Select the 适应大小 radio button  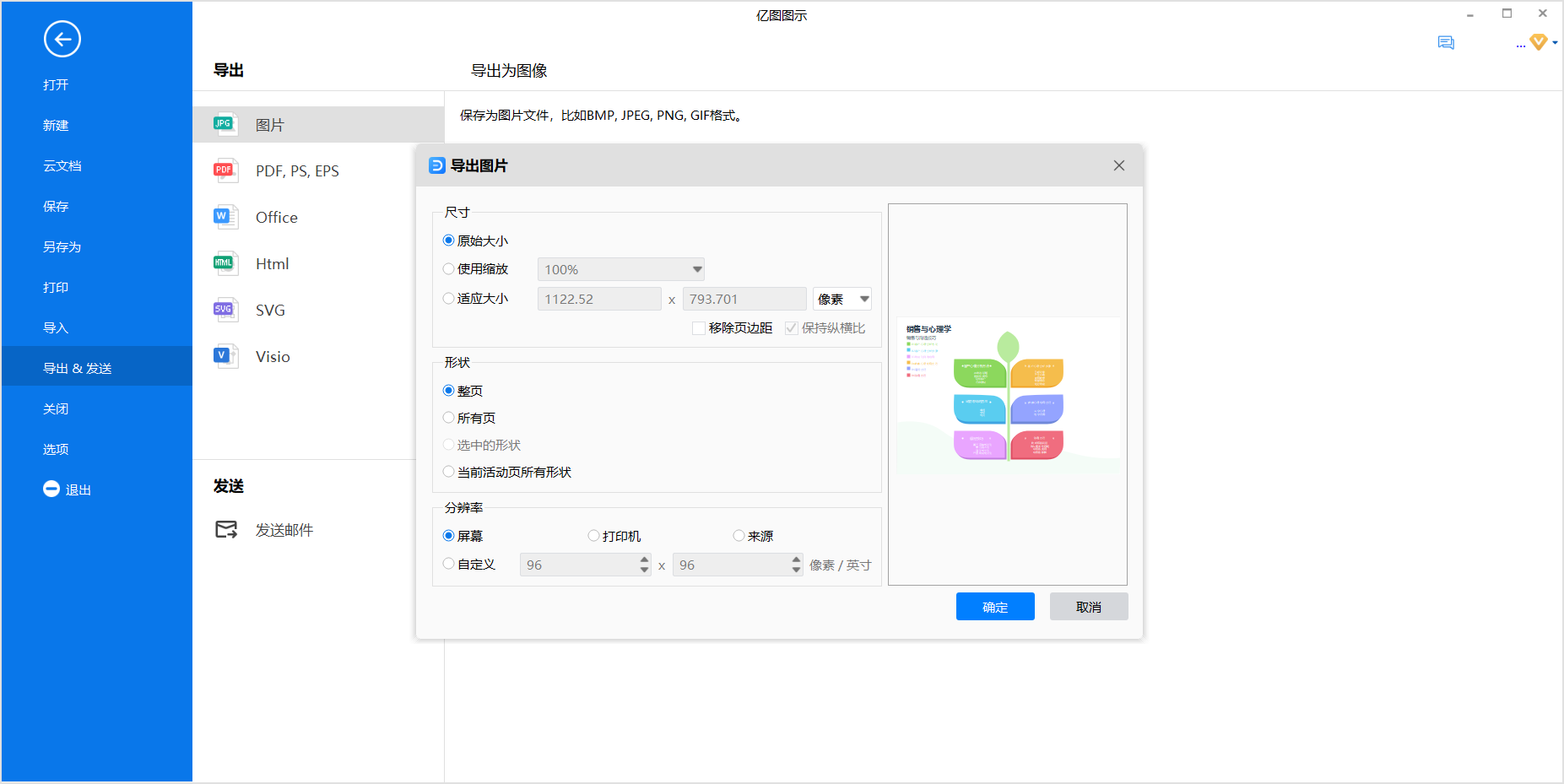pyautogui.click(x=448, y=298)
